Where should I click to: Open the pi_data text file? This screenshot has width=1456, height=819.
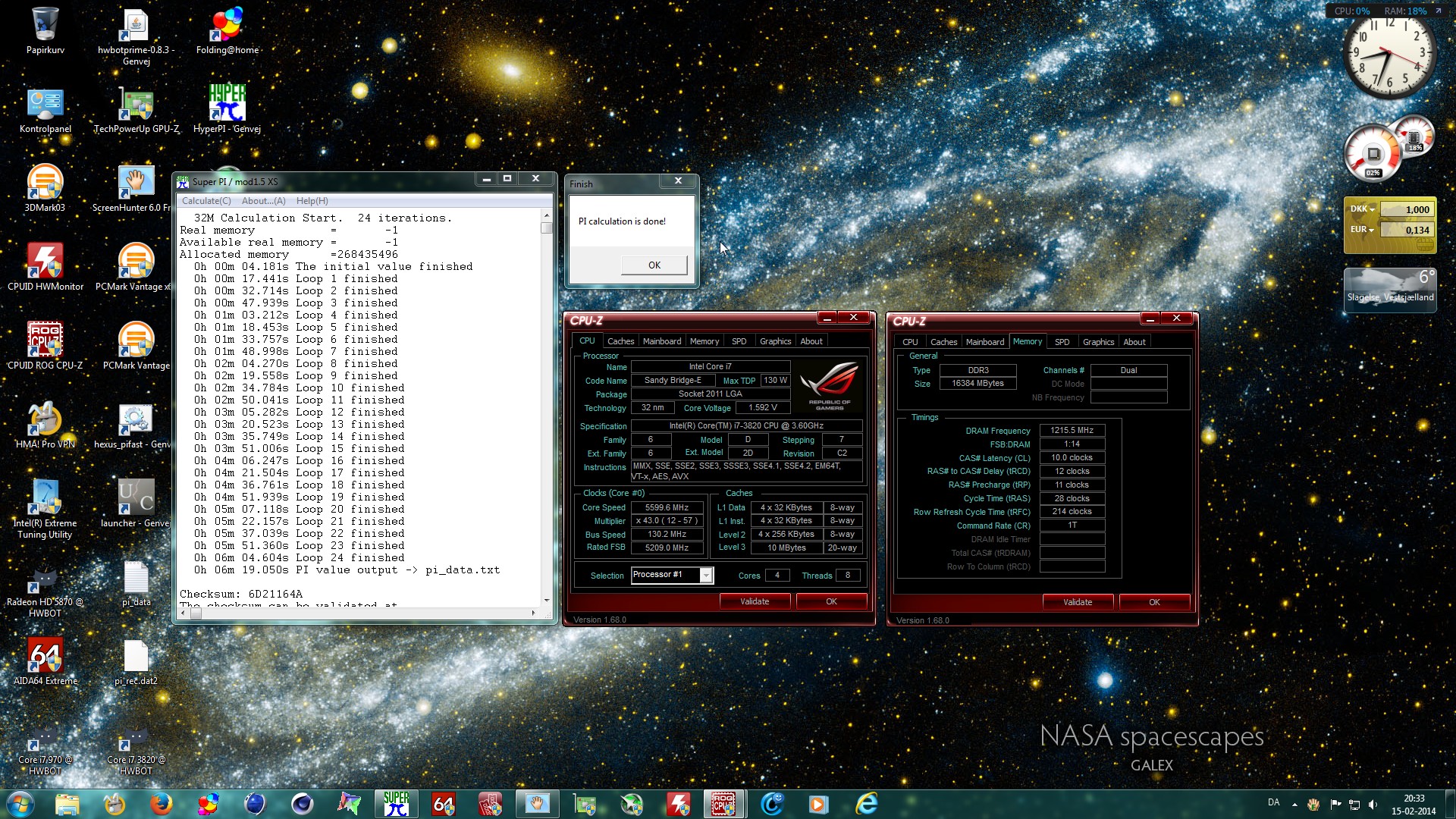(x=136, y=583)
